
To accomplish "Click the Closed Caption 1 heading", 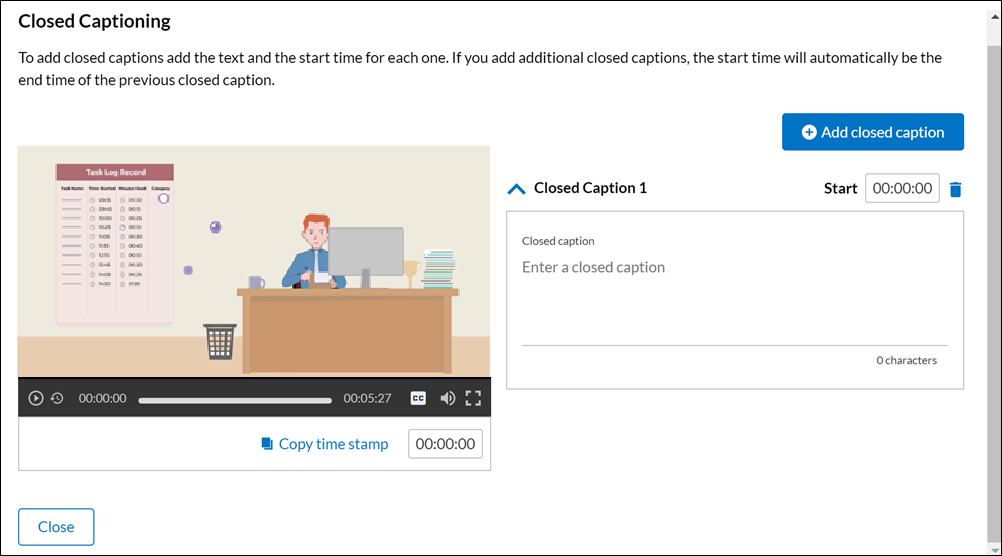I will (590, 188).
